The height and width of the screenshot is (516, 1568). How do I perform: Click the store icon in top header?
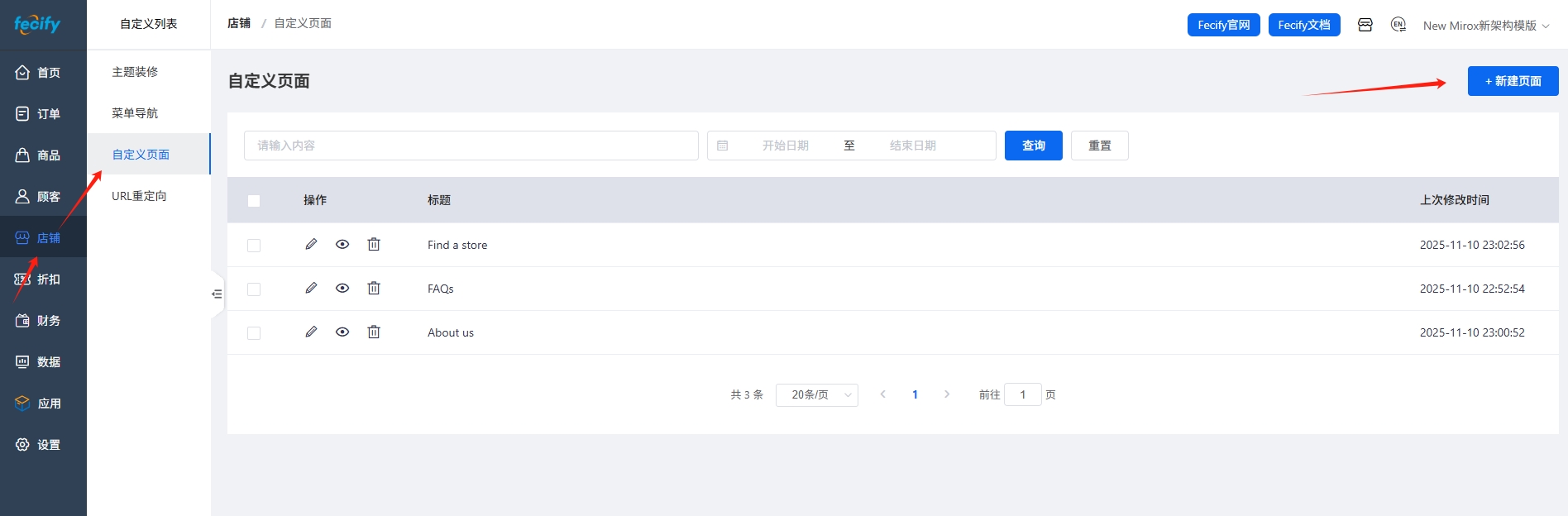tap(1365, 25)
